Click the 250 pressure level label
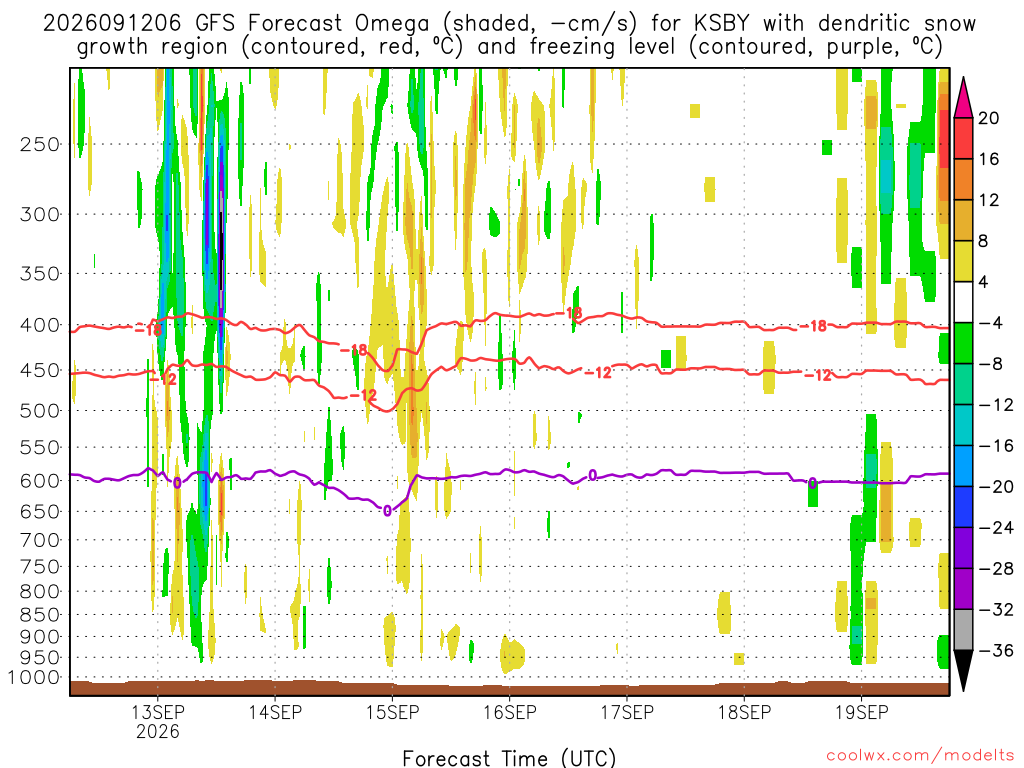This screenshot has width=1024, height=768. tap(40, 144)
